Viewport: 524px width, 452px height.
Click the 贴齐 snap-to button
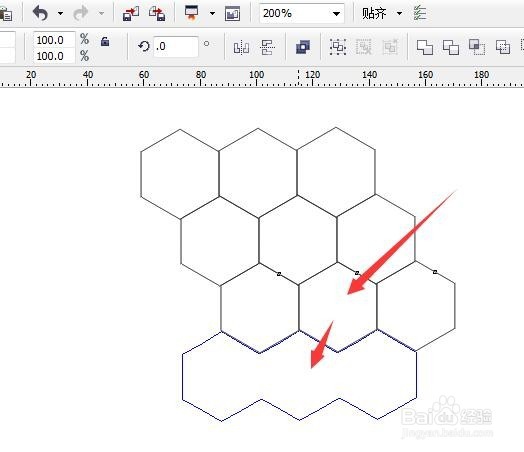[x=374, y=13]
